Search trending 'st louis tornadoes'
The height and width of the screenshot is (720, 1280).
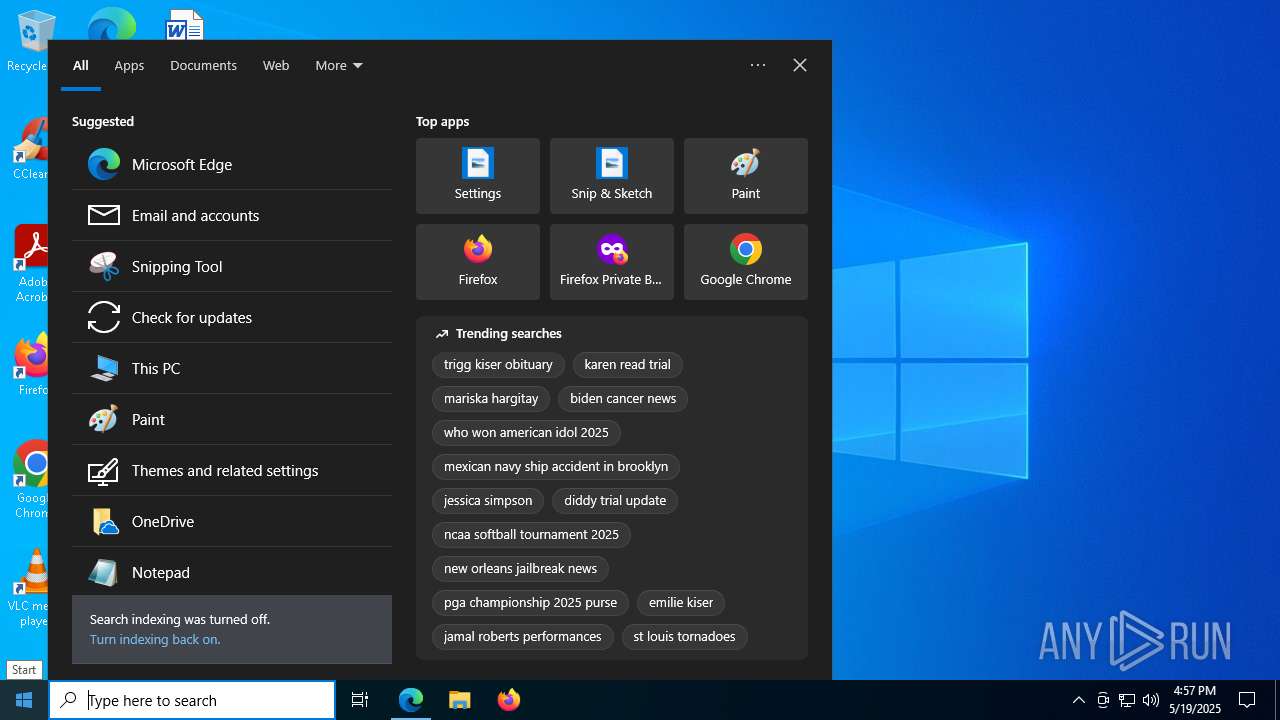(684, 637)
